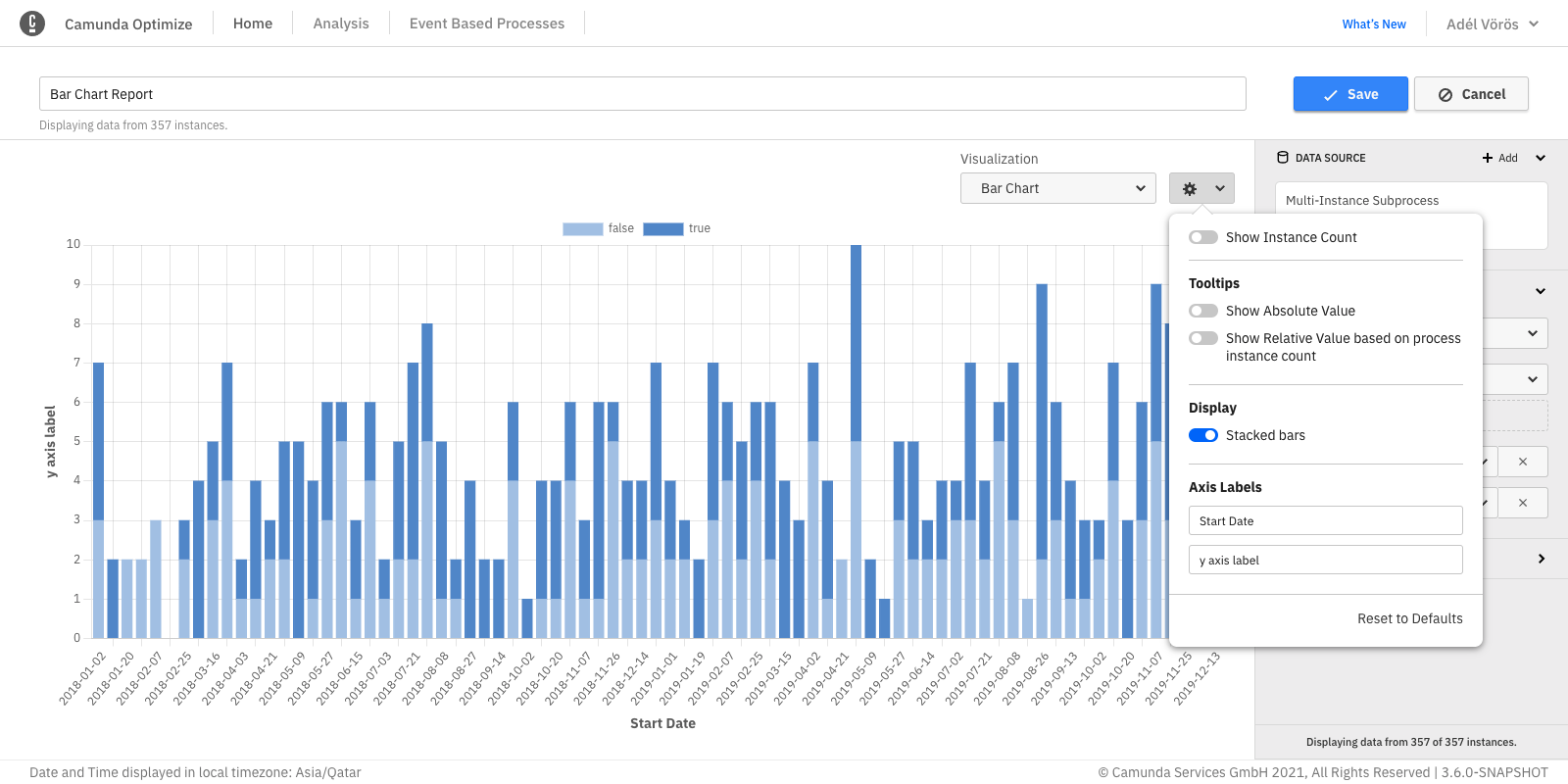1568x784 pixels.
Task: Collapse the Data Source section chevron
Action: [1540, 158]
